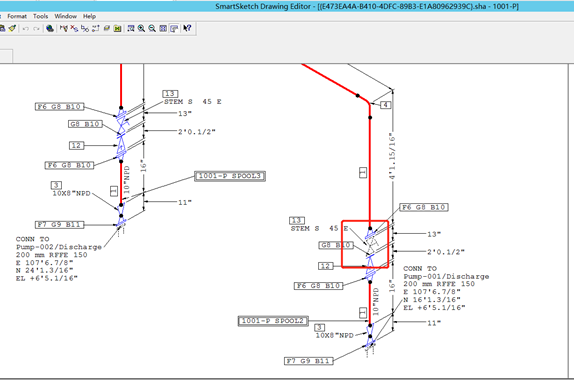Click the green spreadsheet icon in toolbar
The width and height of the screenshot is (574, 380).
coord(118,28)
